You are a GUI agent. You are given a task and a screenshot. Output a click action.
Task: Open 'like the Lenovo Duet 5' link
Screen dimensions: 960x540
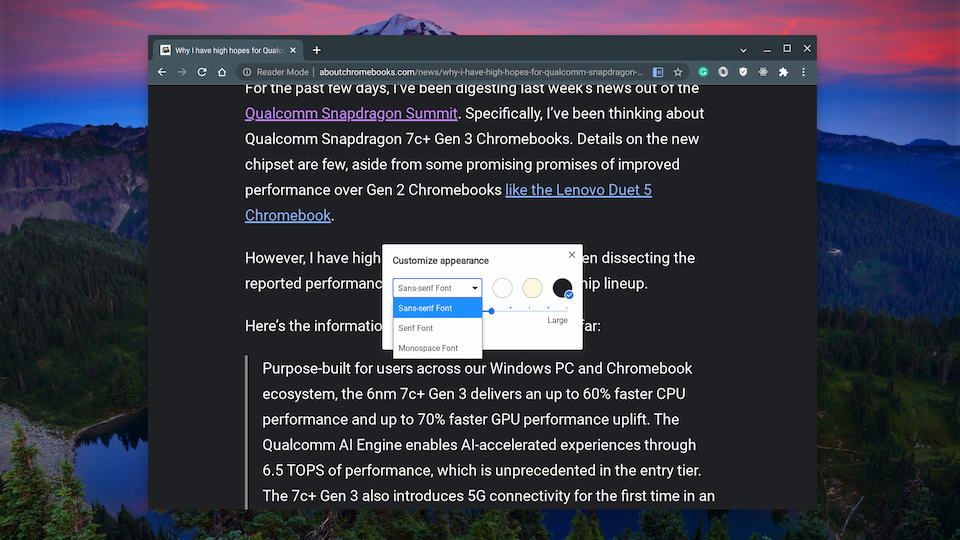578,190
